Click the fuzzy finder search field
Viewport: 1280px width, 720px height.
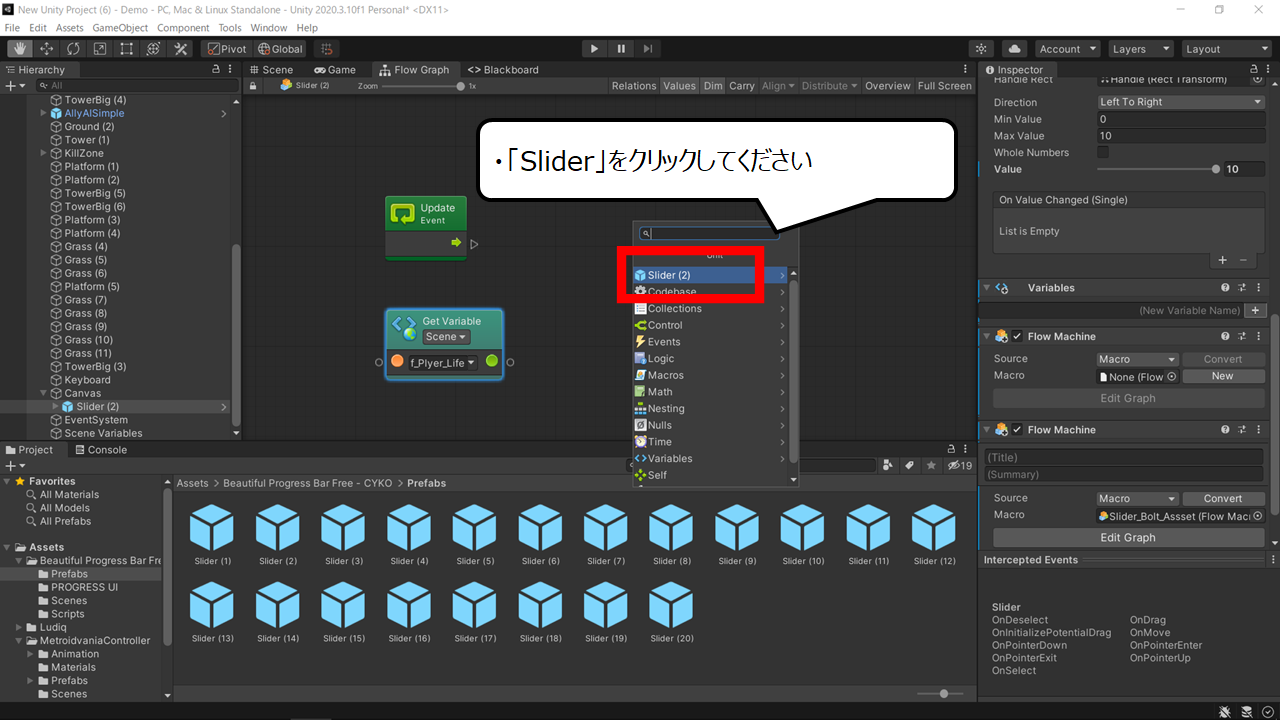[709, 233]
